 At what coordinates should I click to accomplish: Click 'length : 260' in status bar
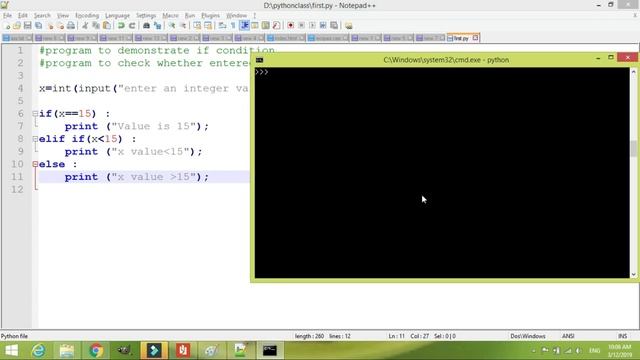tap(309, 336)
